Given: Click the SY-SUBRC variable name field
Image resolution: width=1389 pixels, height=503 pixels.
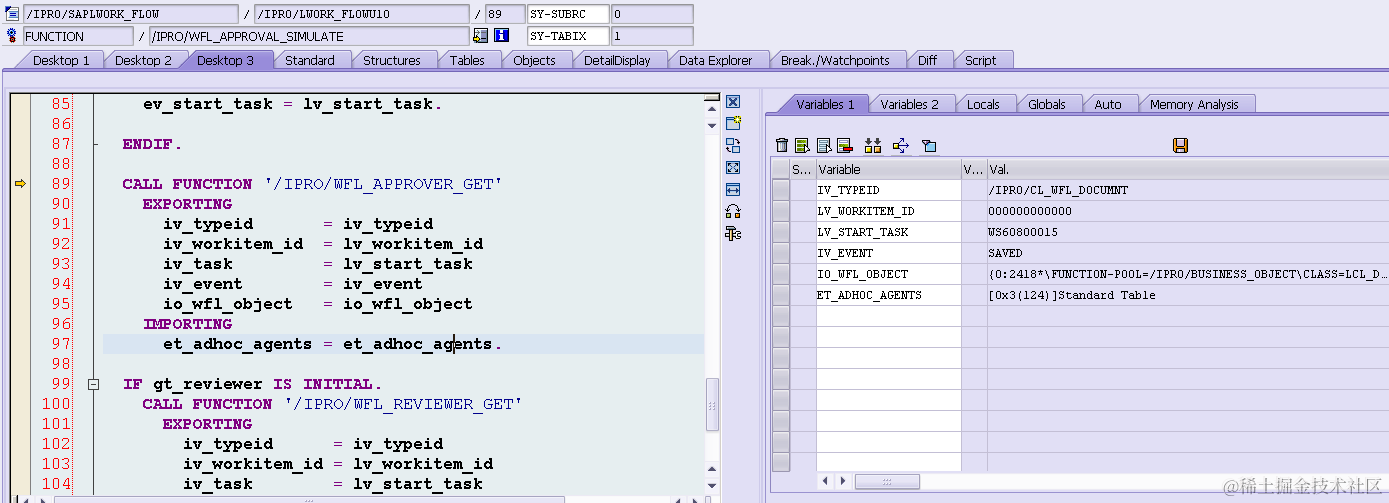Looking at the screenshot, I should (x=567, y=14).
